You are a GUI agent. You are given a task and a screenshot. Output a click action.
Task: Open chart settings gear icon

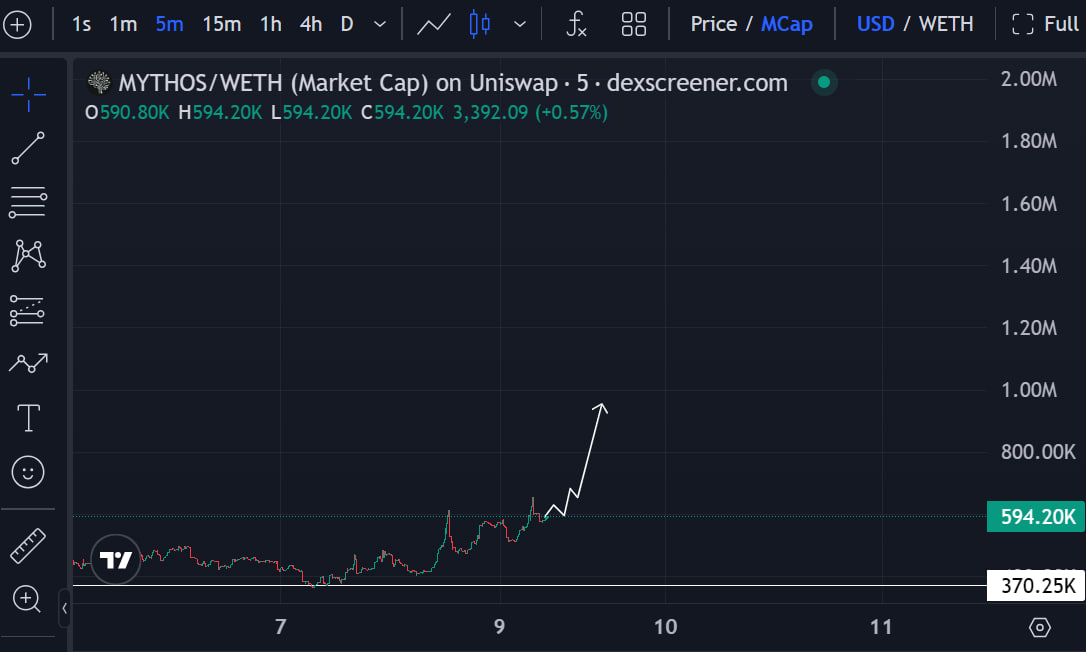(1040, 628)
